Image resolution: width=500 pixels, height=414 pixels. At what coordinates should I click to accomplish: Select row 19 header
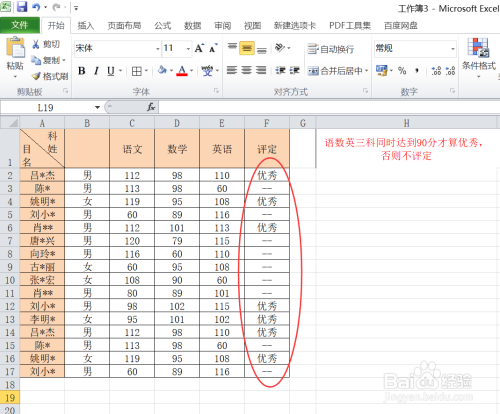[x=10, y=397]
